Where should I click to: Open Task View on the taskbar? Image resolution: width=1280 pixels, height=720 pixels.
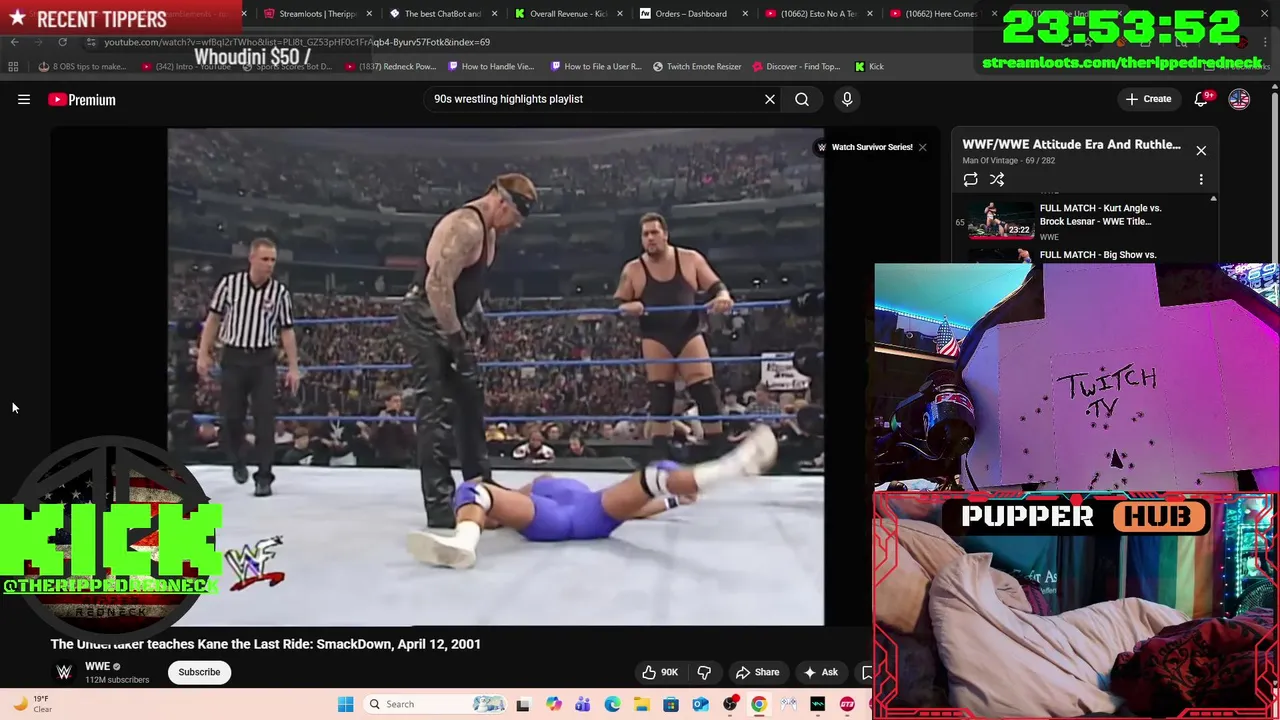tap(523, 704)
